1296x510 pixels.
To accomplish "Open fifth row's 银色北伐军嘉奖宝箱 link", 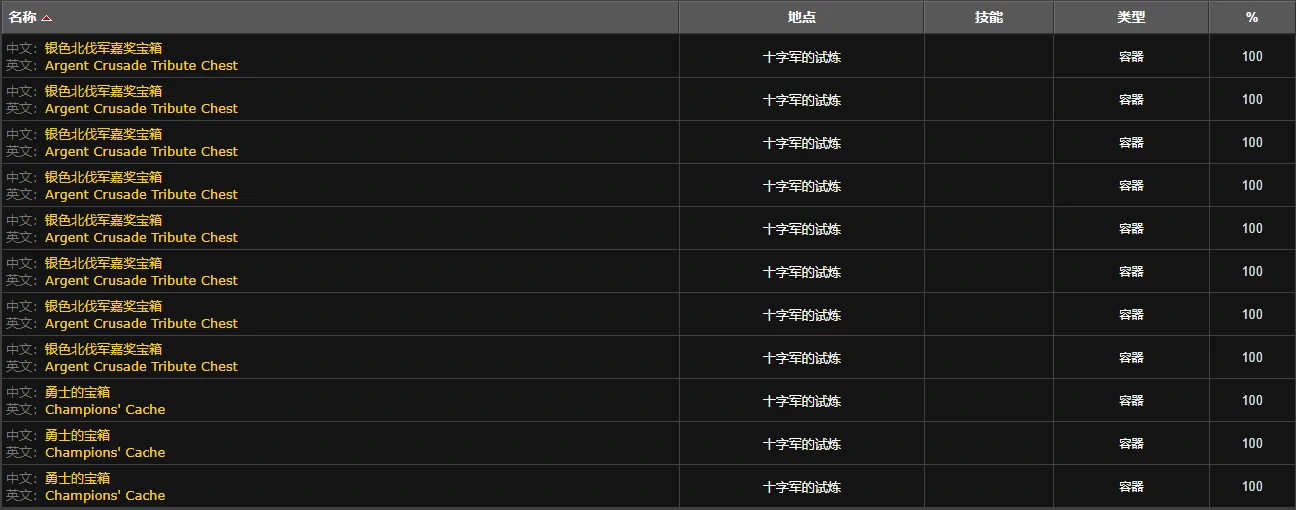I will (x=103, y=220).
